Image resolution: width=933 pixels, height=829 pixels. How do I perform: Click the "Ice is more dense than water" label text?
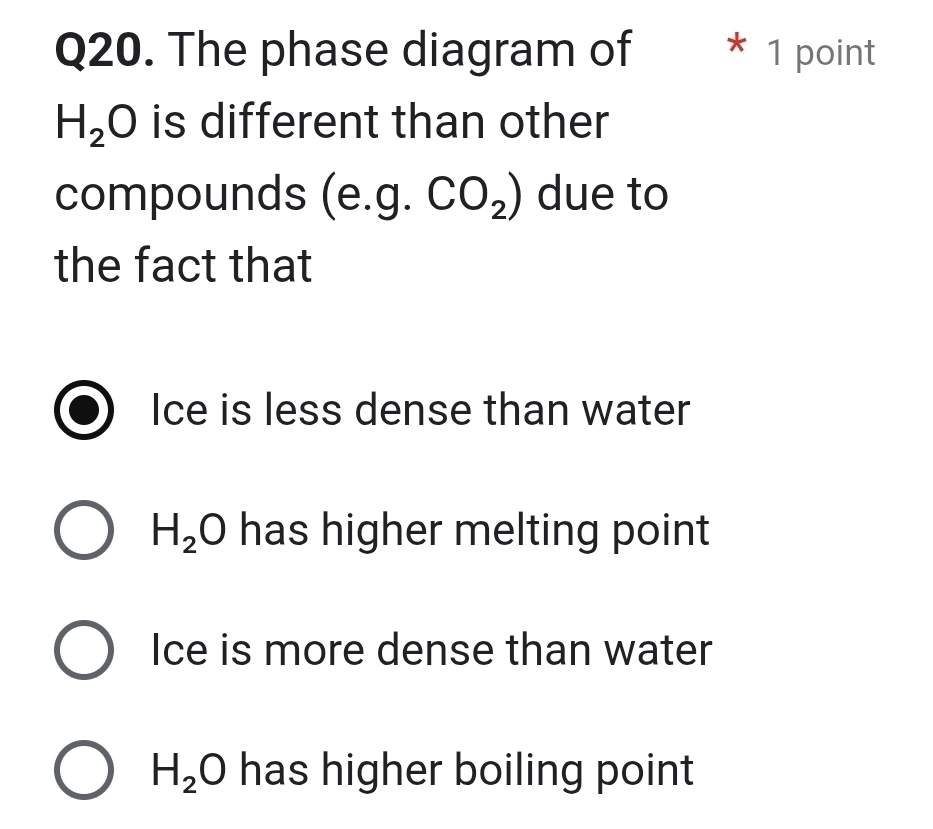(x=431, y=650)
